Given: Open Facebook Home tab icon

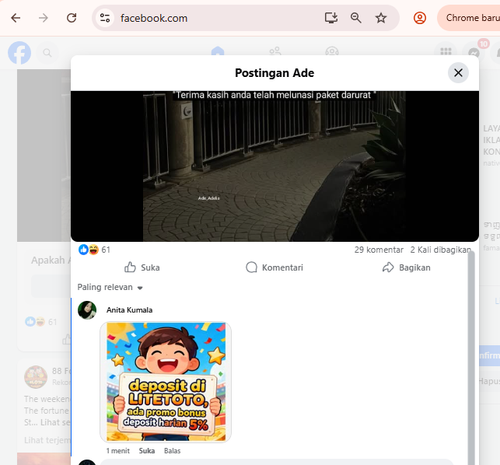Looking at the screenshot, I should tap(218, 51).
